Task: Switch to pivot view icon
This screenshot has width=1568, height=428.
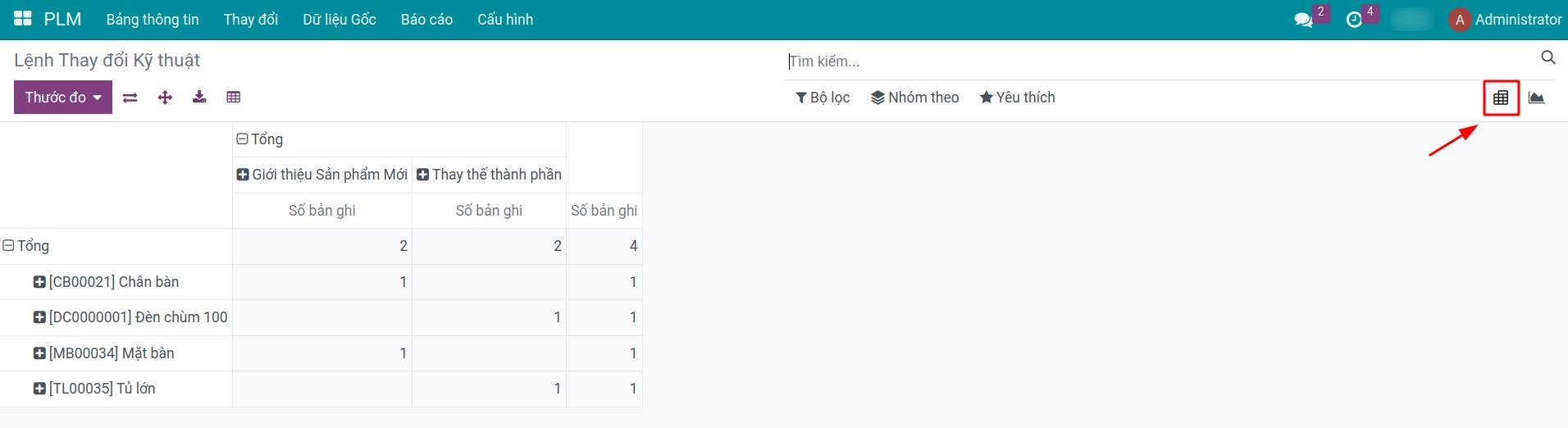Action: (1501, 98)
